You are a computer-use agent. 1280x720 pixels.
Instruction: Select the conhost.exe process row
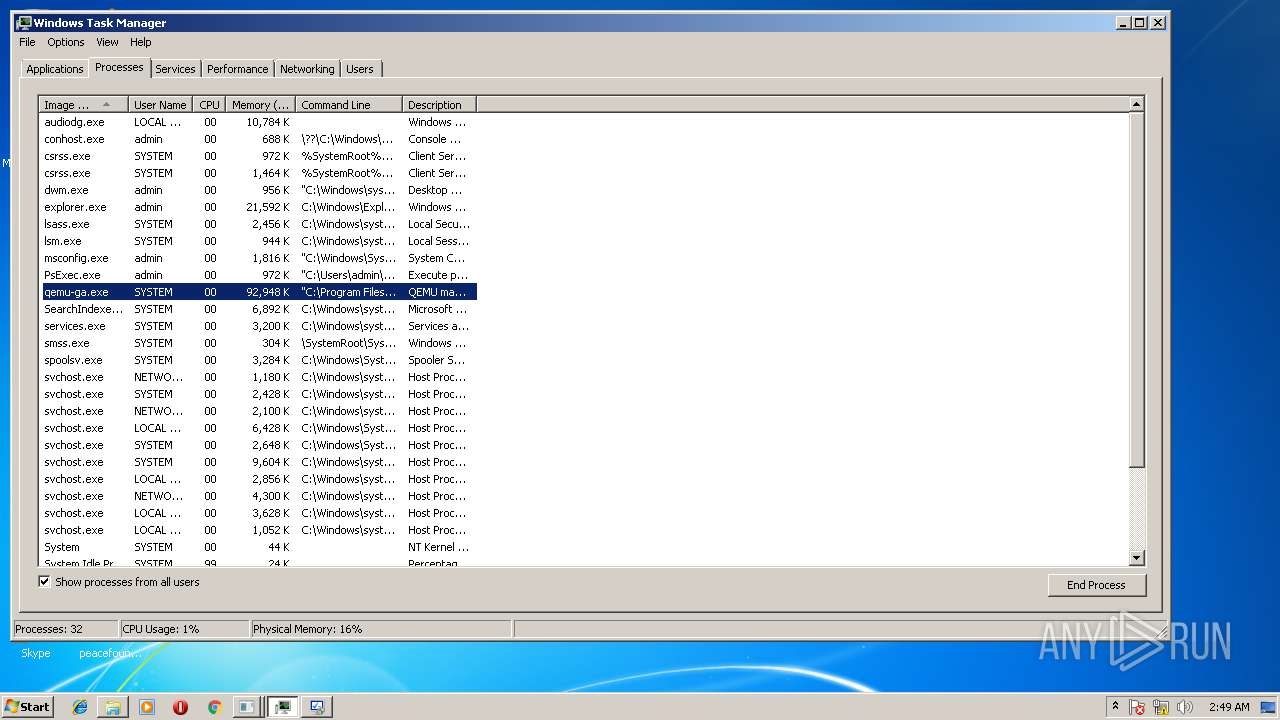point(258,139)
